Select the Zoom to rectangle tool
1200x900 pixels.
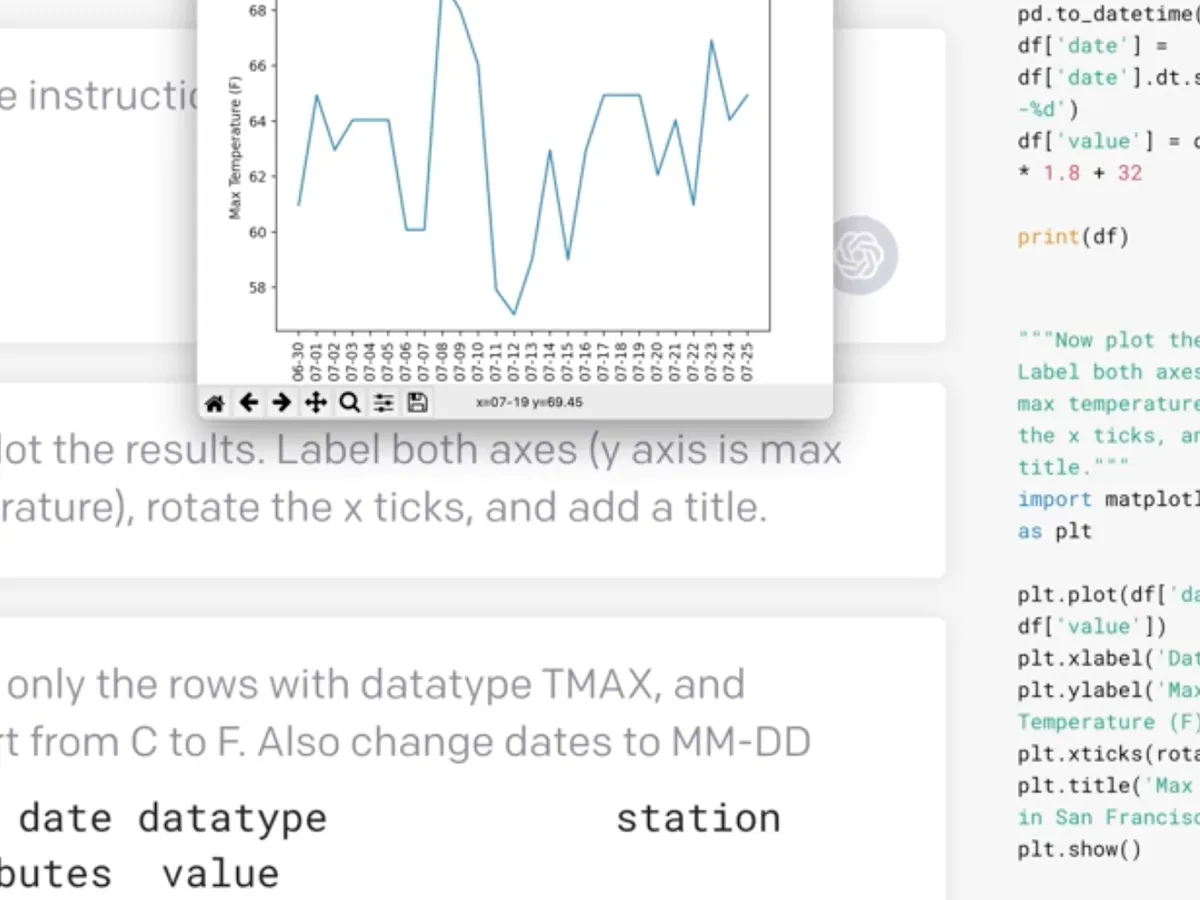[x=350, y=403]
